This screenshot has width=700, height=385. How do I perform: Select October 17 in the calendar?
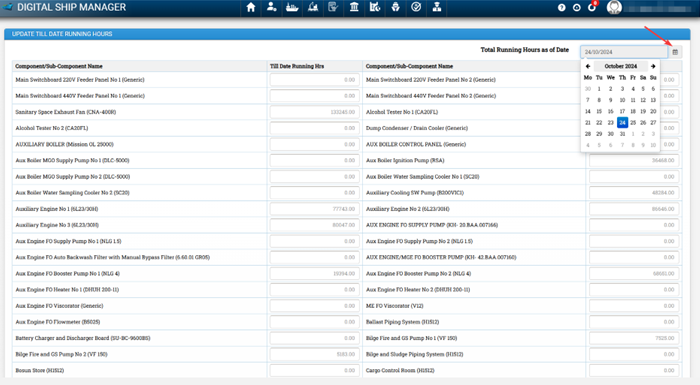(x=622, y=111)
